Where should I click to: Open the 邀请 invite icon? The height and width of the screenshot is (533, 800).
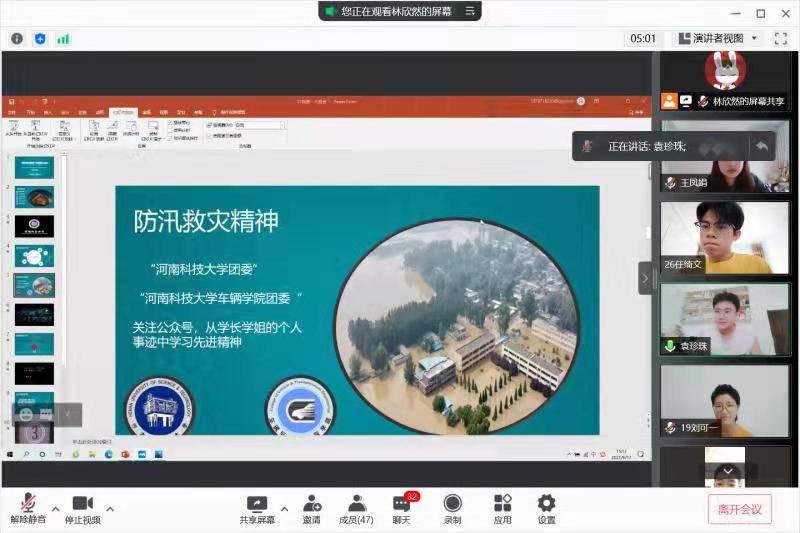[312, 509]
